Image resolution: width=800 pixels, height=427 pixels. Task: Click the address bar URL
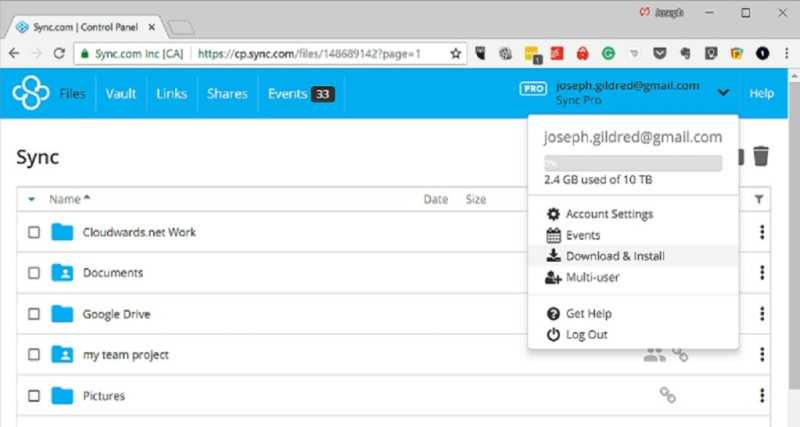[x=309, y=54]
